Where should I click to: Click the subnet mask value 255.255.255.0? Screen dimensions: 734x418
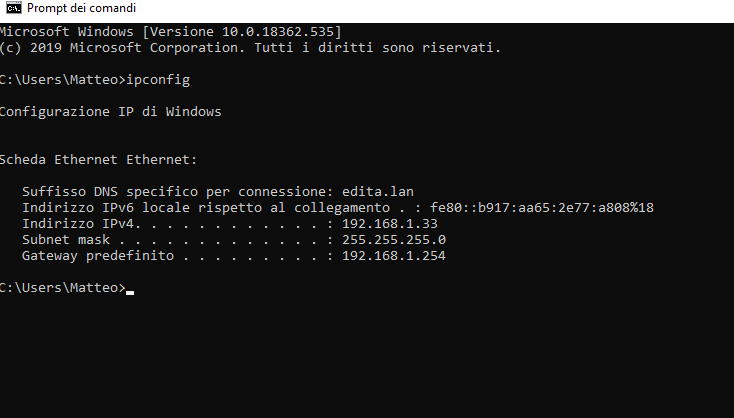coord(393,239)
